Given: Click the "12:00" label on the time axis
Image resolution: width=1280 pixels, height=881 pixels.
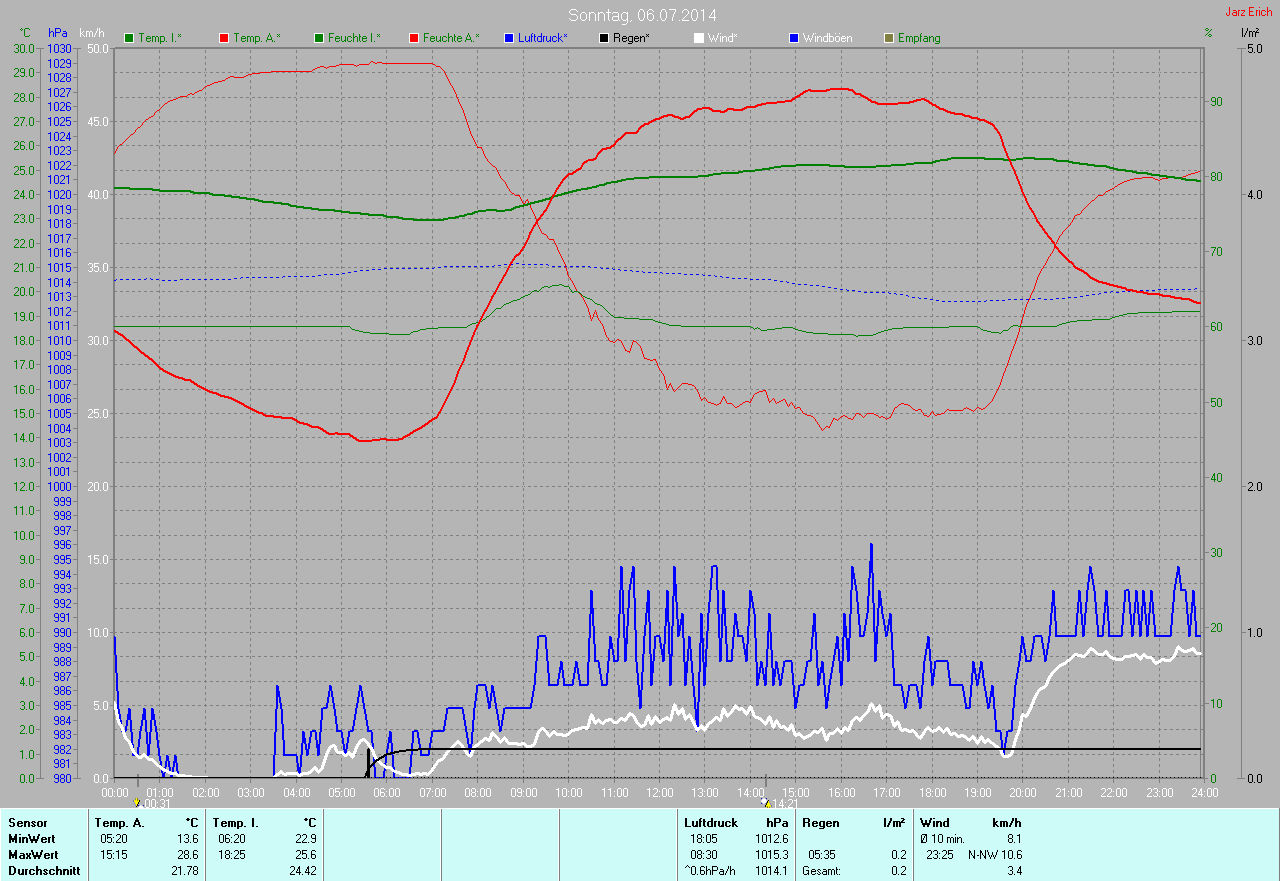Looking at the screenshot, I should (x=659, y=792).
